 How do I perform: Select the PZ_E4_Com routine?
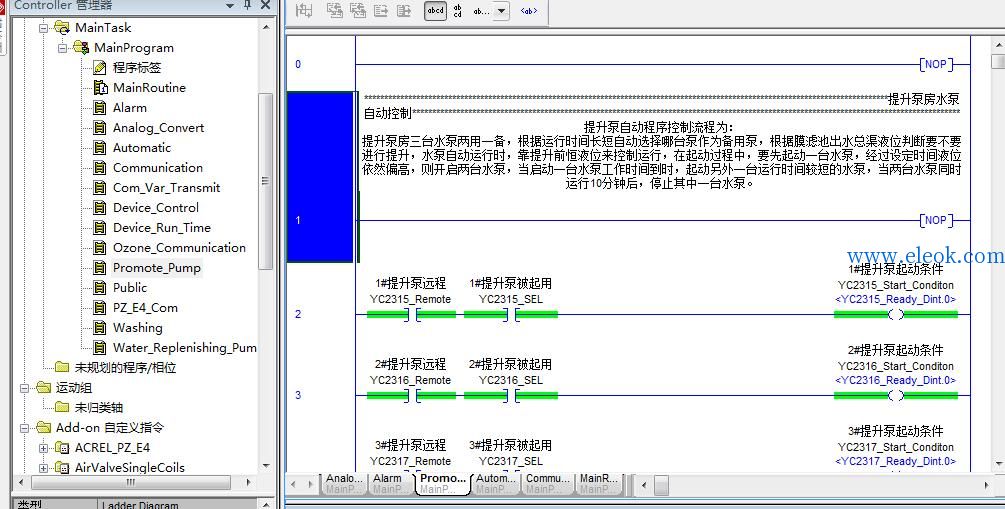click(x=145, y=307)
